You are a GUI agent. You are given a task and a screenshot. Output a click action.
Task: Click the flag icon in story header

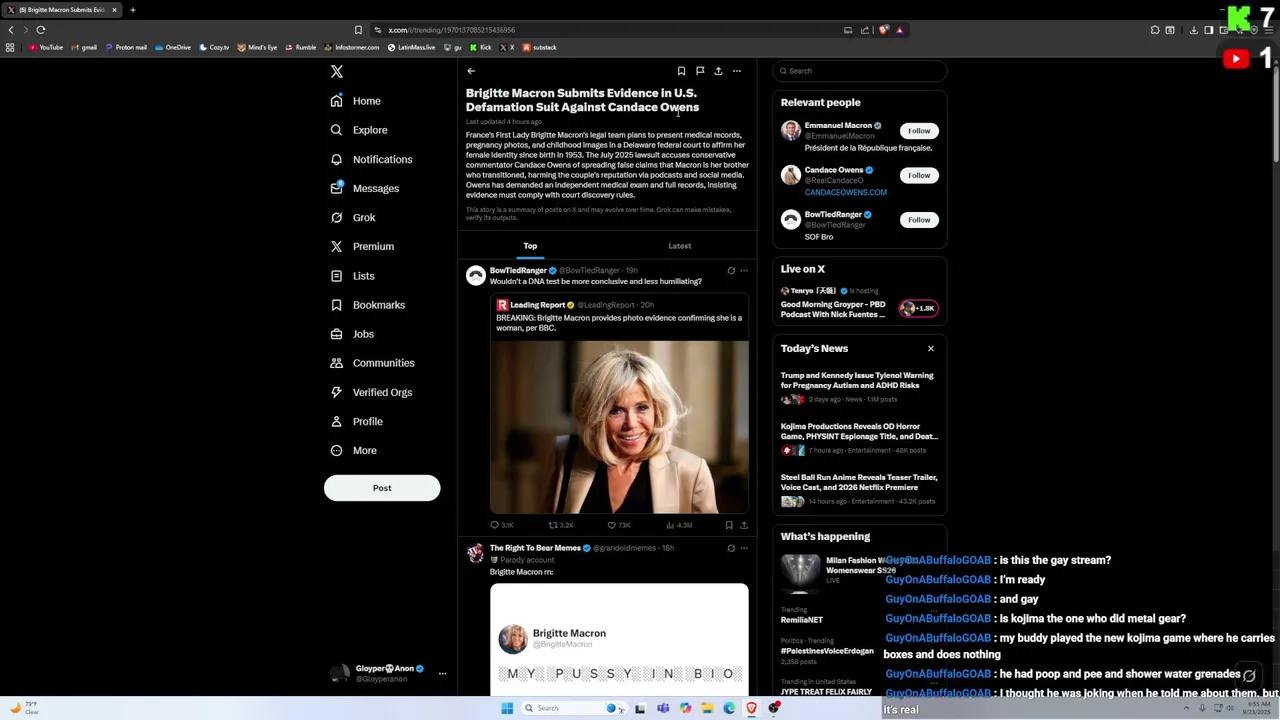click(700, 71)
